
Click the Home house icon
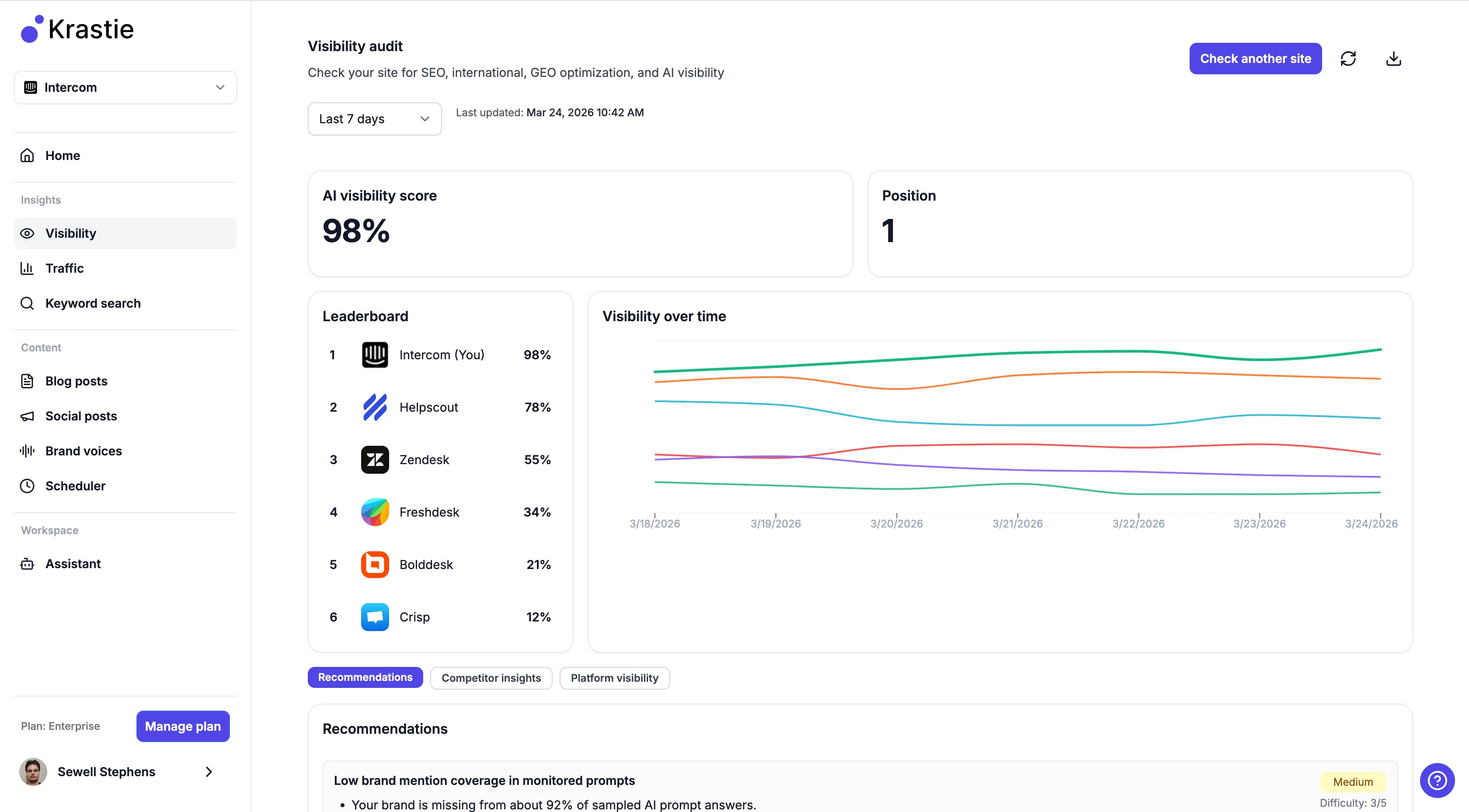point(28,156)
